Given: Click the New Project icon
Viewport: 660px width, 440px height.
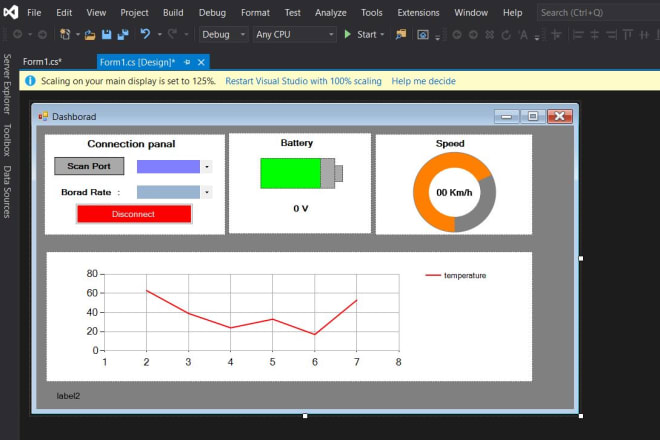Looking at the screenshot, I should tap(66, 34).
